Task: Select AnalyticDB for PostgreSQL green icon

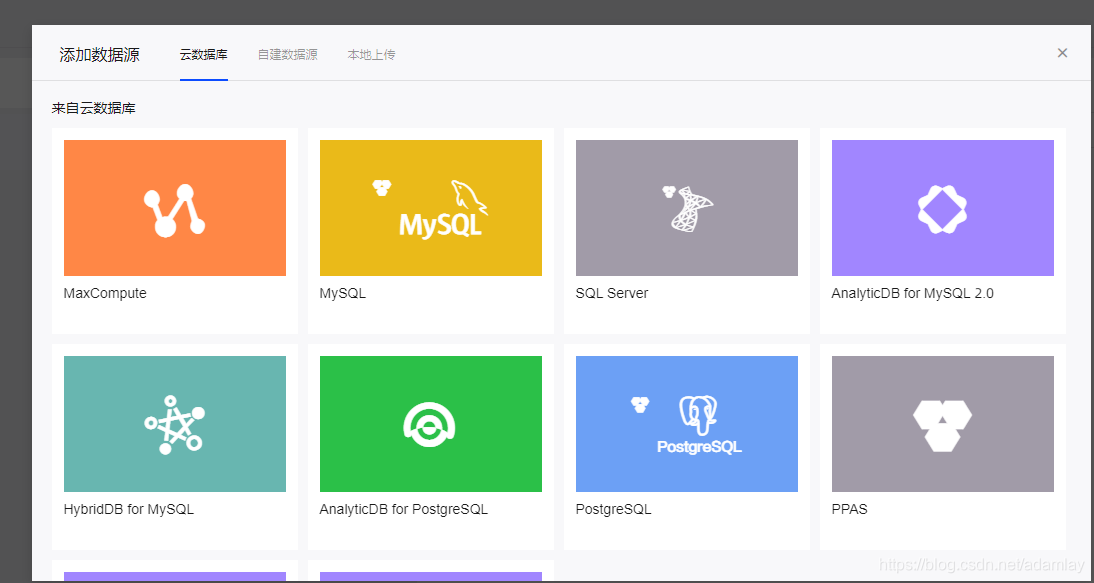Action: (x=430, y=424)
